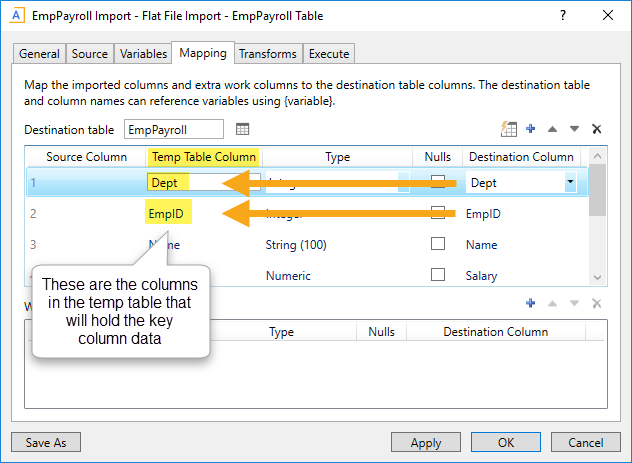Add a work column using lower plus icon
The image size is (632, 463).
pyautogui.click(x=530, y=304)
